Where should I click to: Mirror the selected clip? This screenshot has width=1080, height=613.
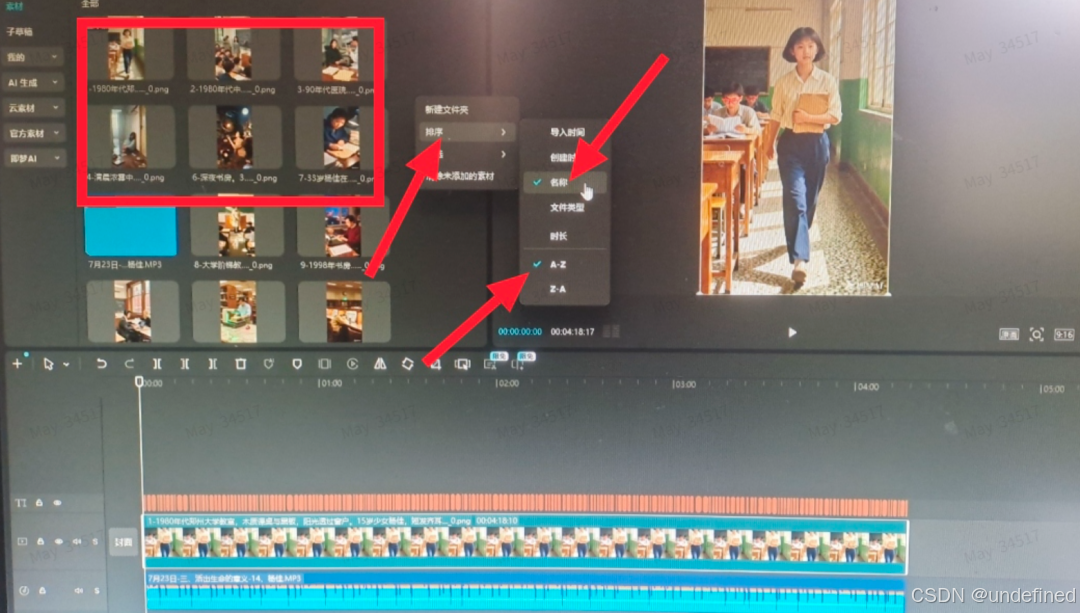point(380,364)
